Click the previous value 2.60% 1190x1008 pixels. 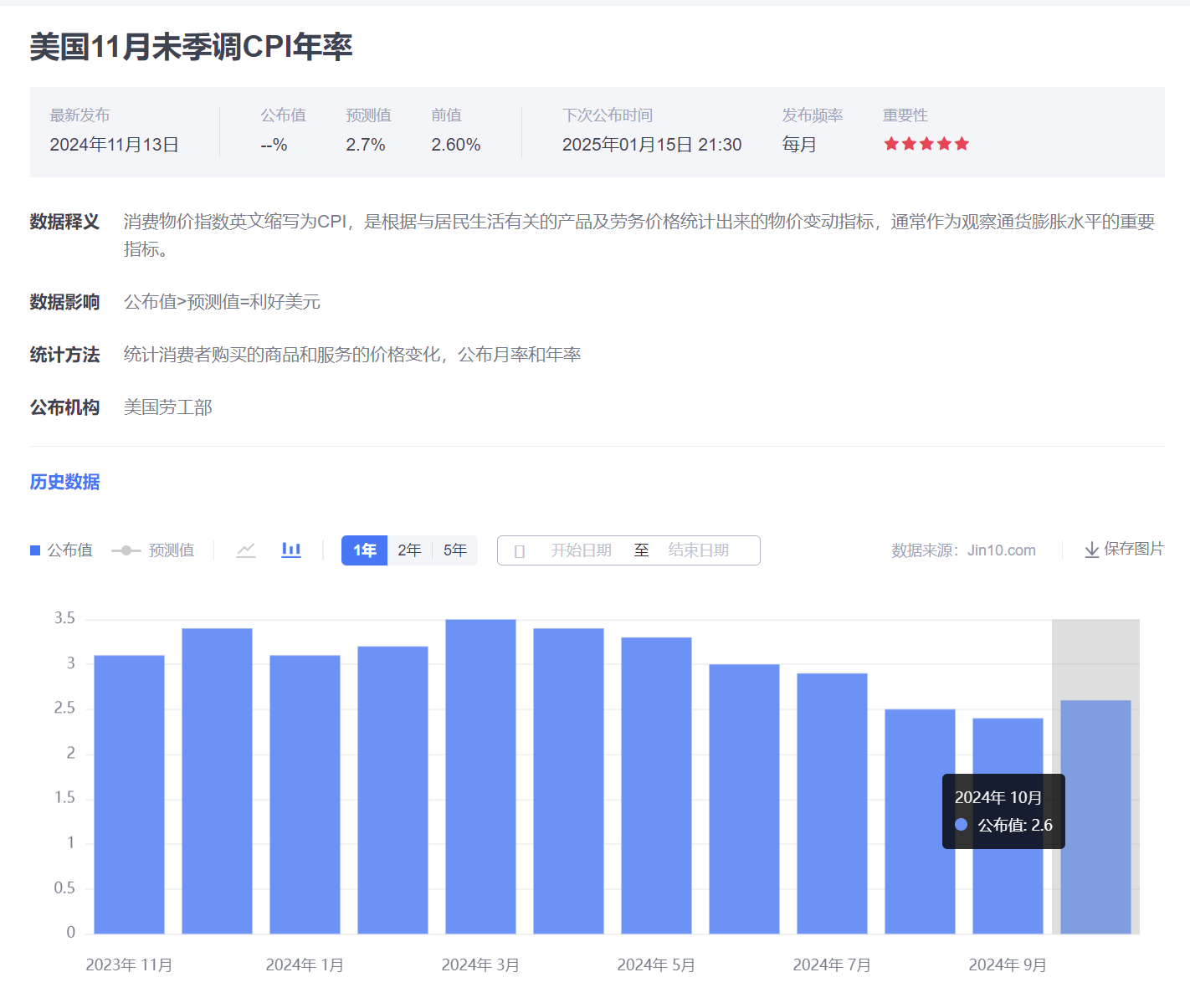pos(456,145)
